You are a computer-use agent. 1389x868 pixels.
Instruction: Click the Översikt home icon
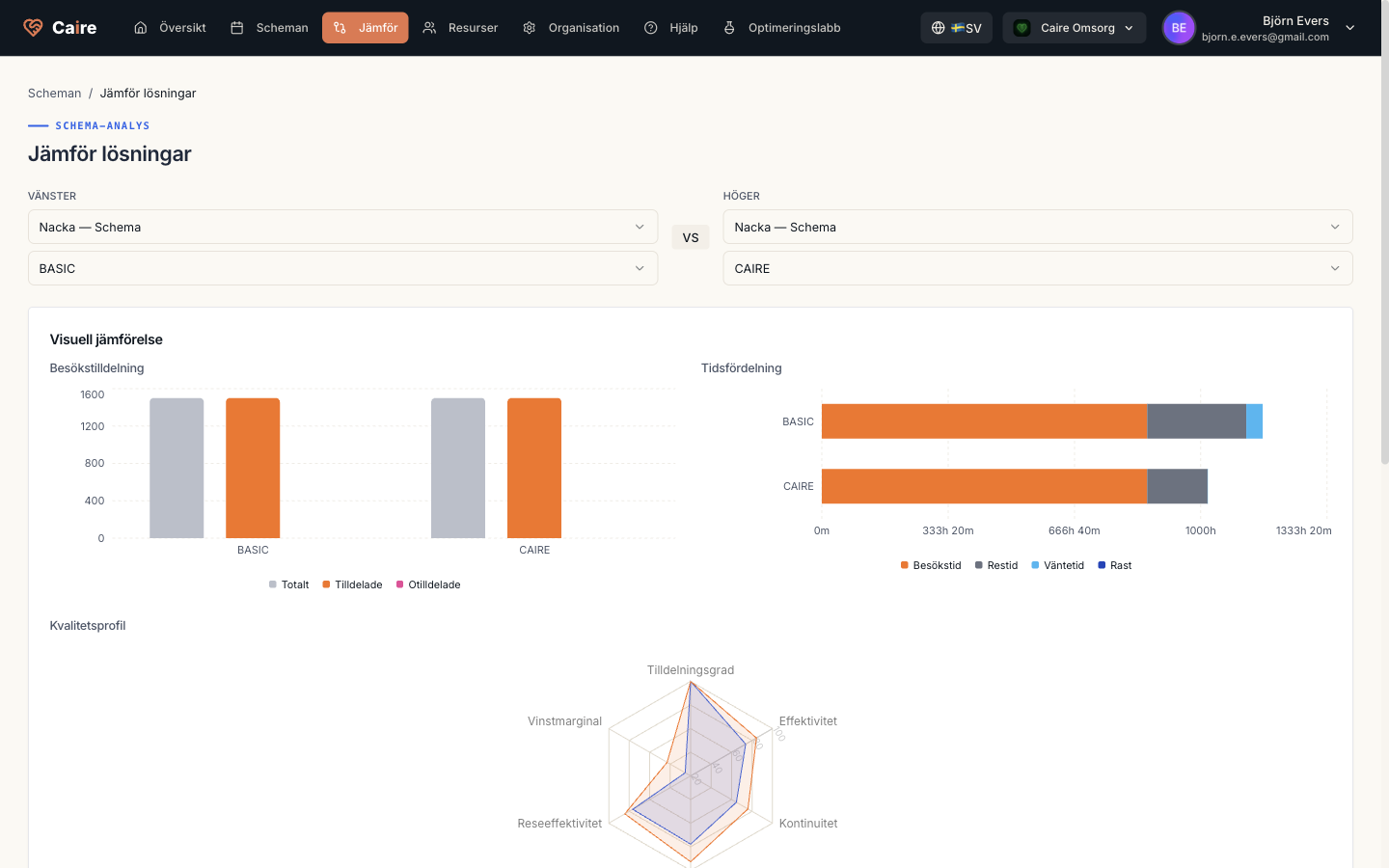141,28
